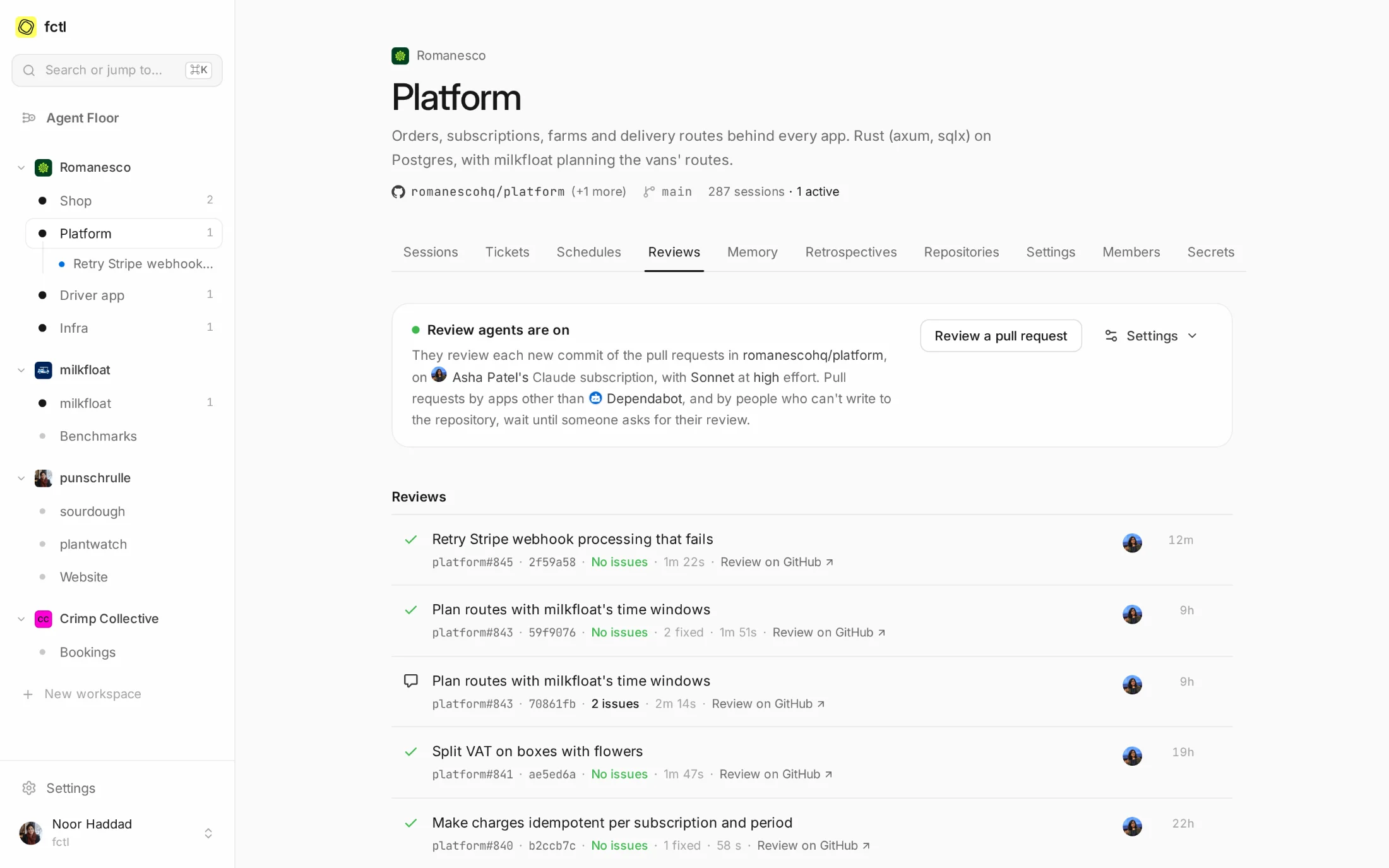Screen dimensions: 1389x868
Task: Click the sidebar Settings gear icon
Action: pos(28,788)
